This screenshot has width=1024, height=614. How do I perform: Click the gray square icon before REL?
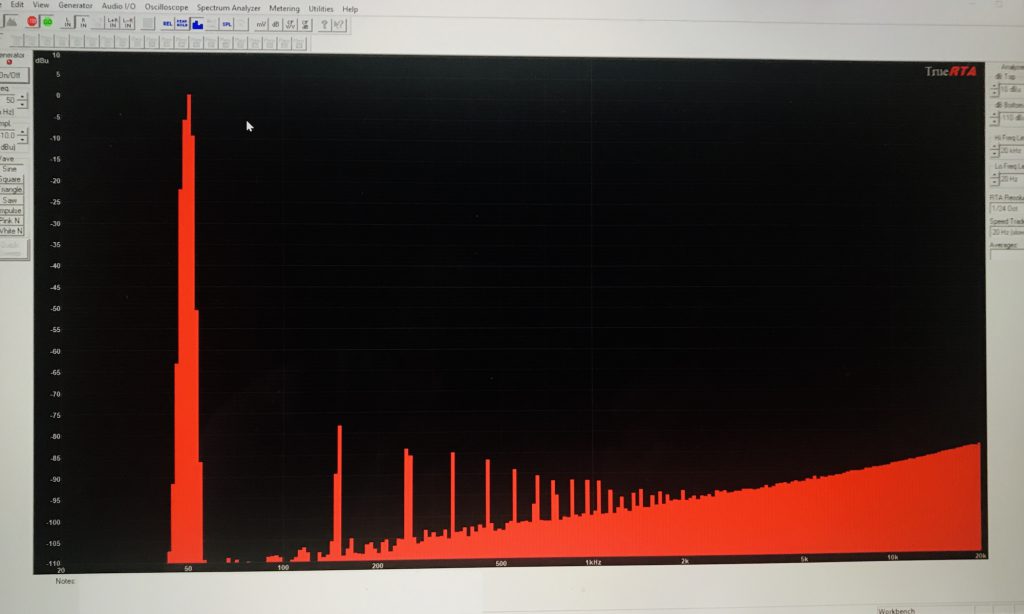(x=148, y=24)
